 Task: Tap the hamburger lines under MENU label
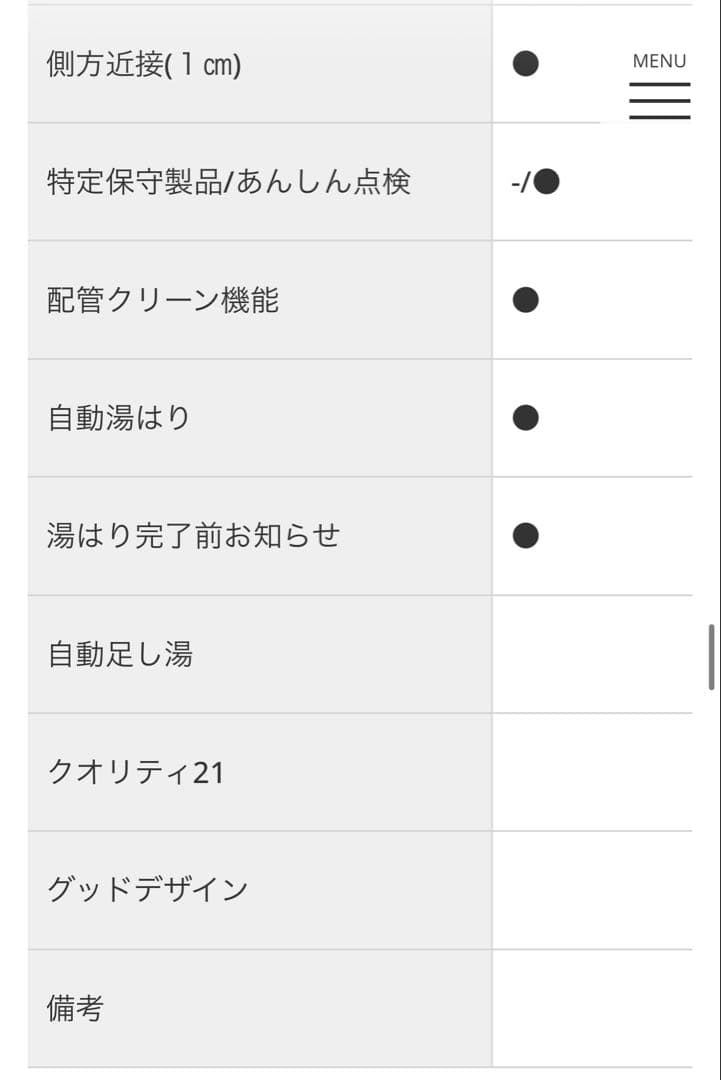[659, 100]
